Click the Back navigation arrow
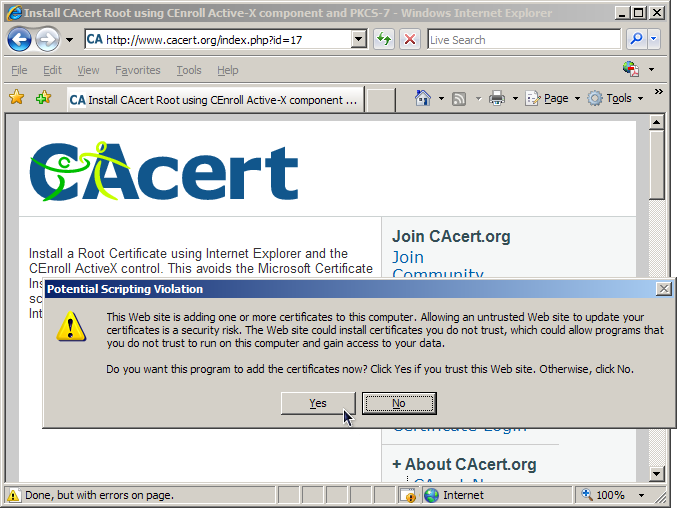The image size is (677, 508). pos(19,40)
